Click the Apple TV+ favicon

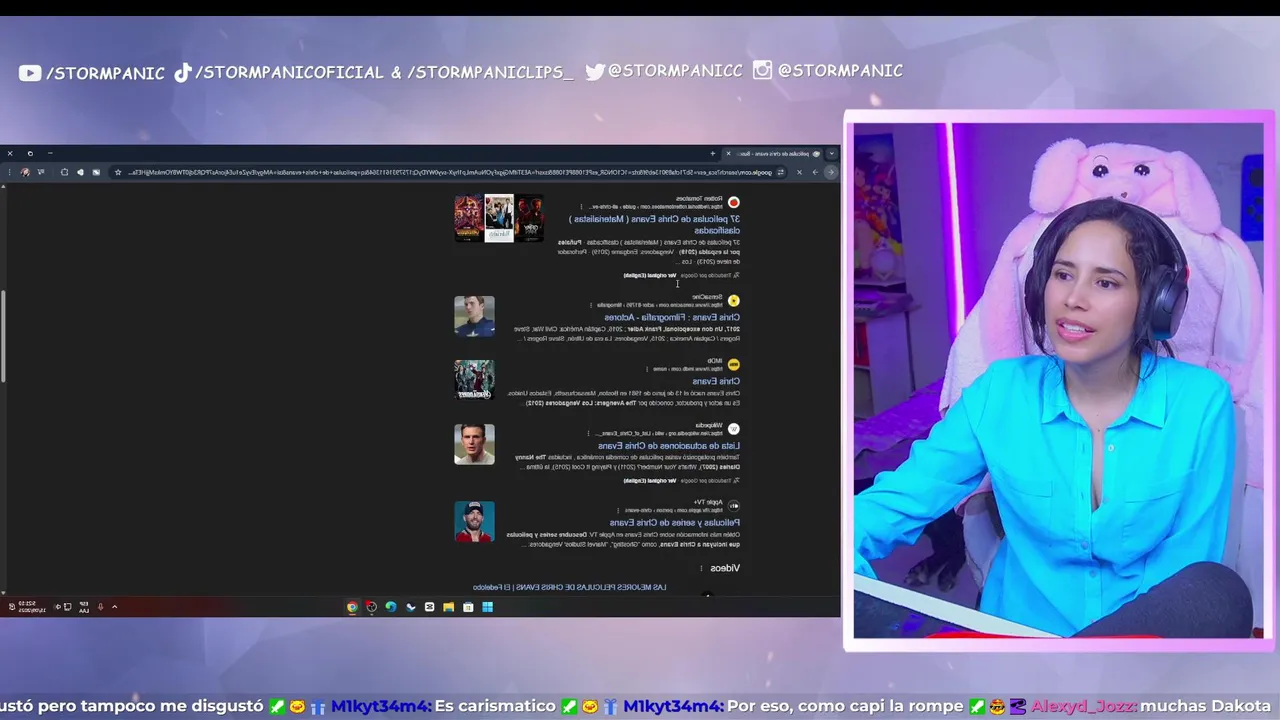(733, 506)
